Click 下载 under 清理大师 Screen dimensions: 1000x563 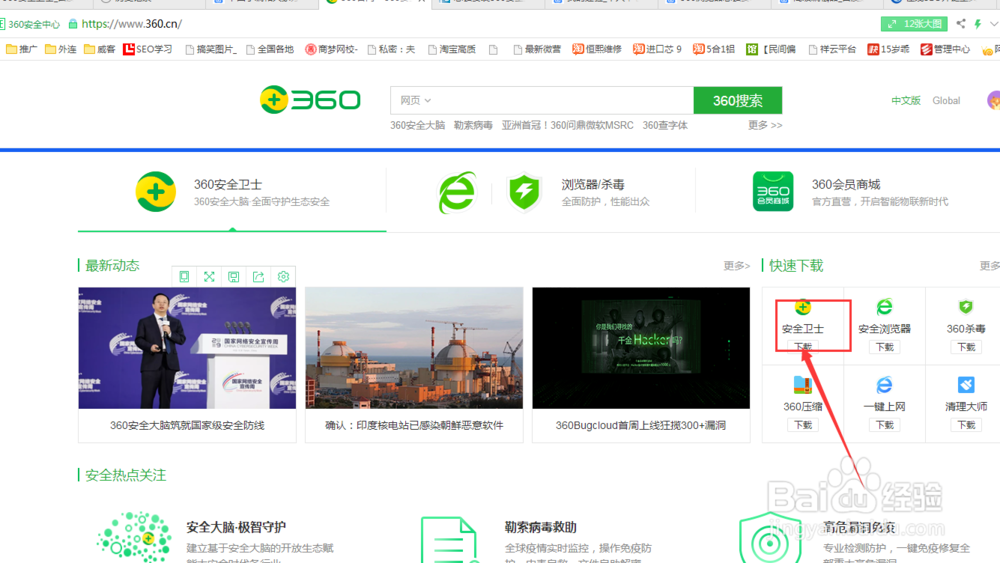coord(966,425)
